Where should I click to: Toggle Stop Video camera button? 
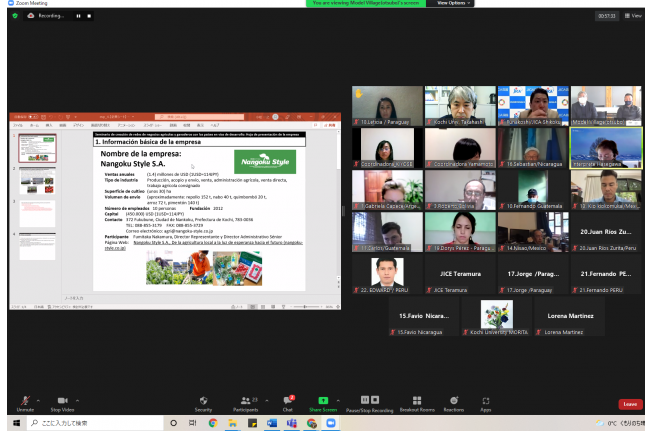point(62,402)
